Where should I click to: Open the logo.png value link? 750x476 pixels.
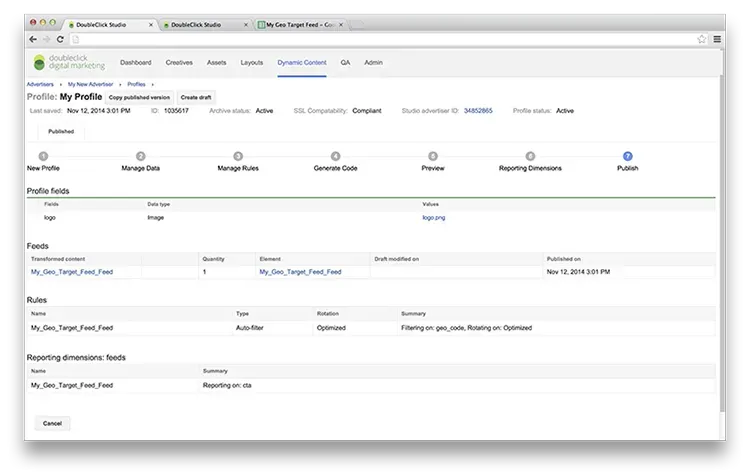[x=433, y=217]
